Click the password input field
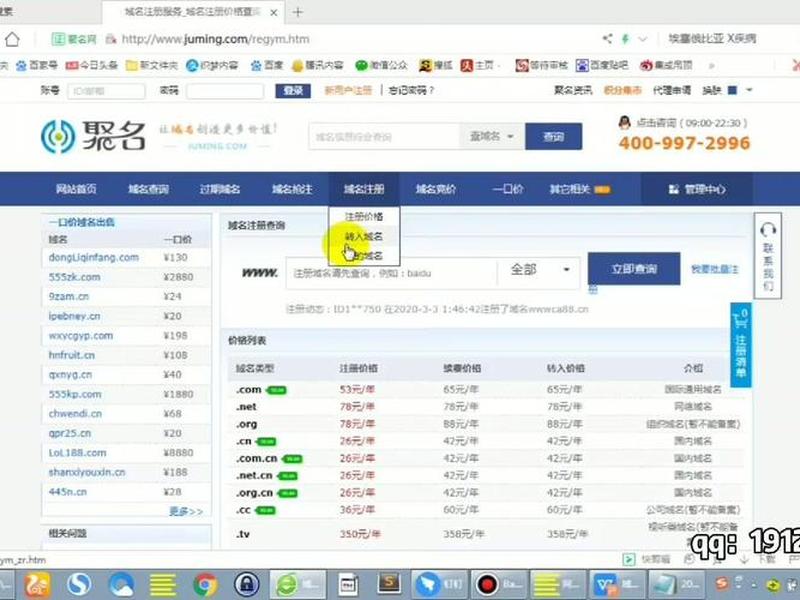The height and width of the screenshot is (600, 800). point(225,91)
